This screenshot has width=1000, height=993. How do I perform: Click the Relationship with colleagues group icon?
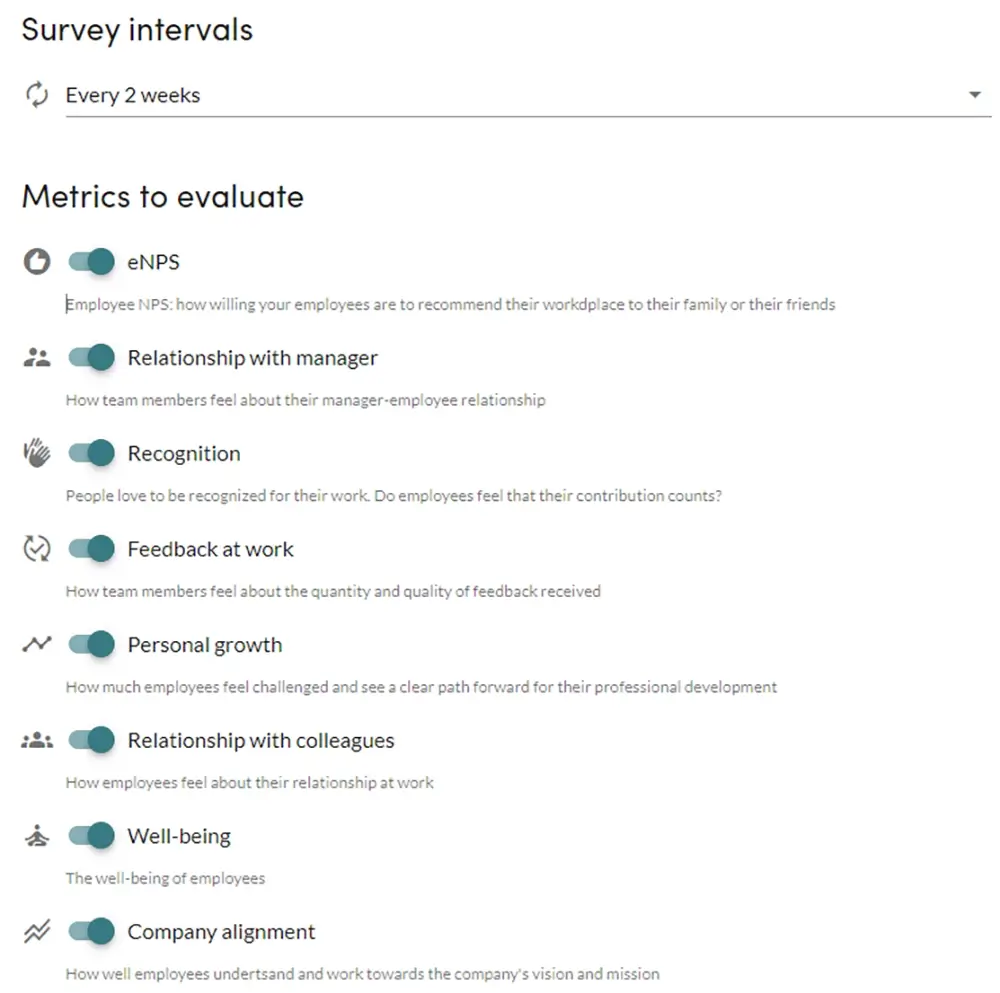(37, 740)
